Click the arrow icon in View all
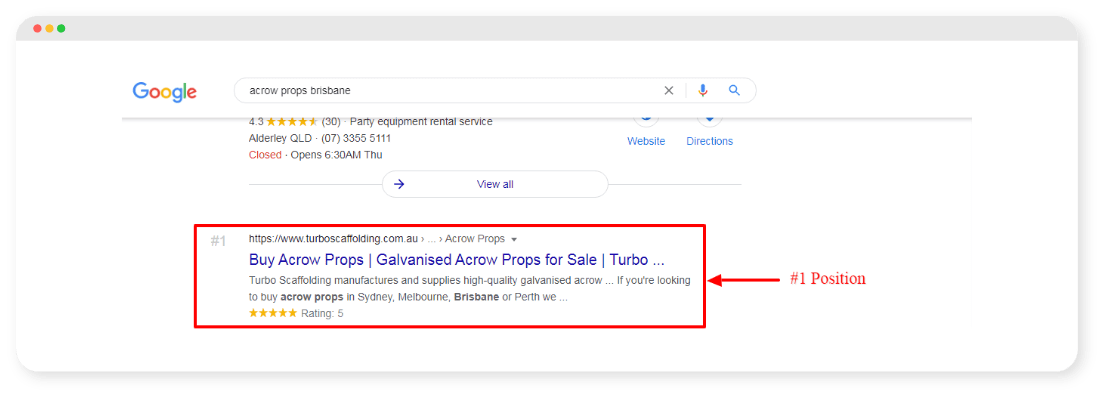1104x398 pixels. tap(399, 184)
